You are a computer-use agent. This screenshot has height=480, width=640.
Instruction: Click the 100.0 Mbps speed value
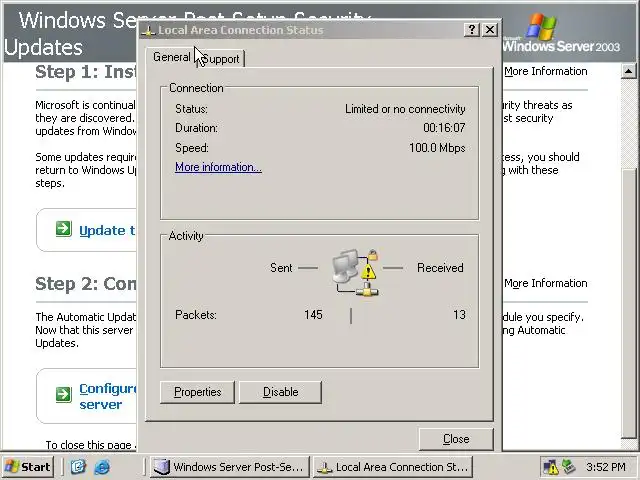tap(437, 148)
